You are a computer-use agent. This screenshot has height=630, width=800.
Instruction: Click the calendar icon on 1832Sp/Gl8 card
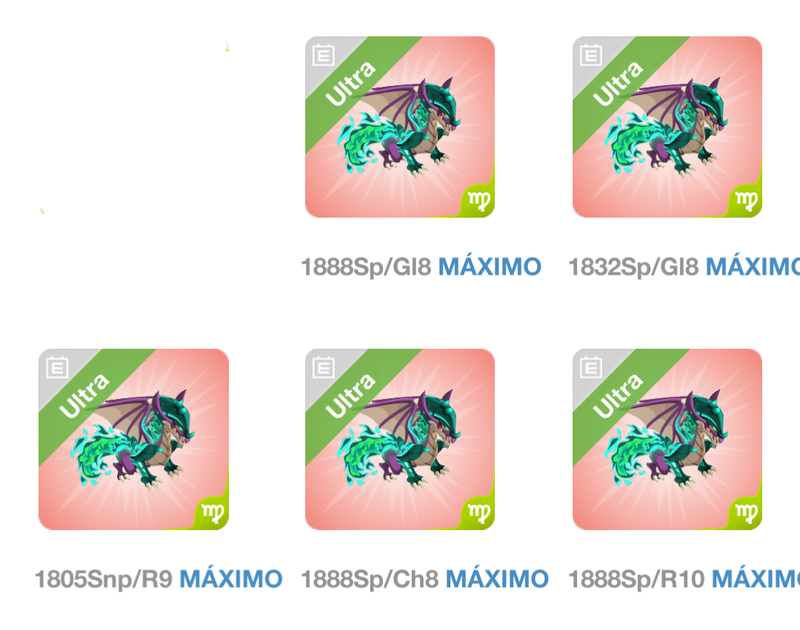click(591, 55)
